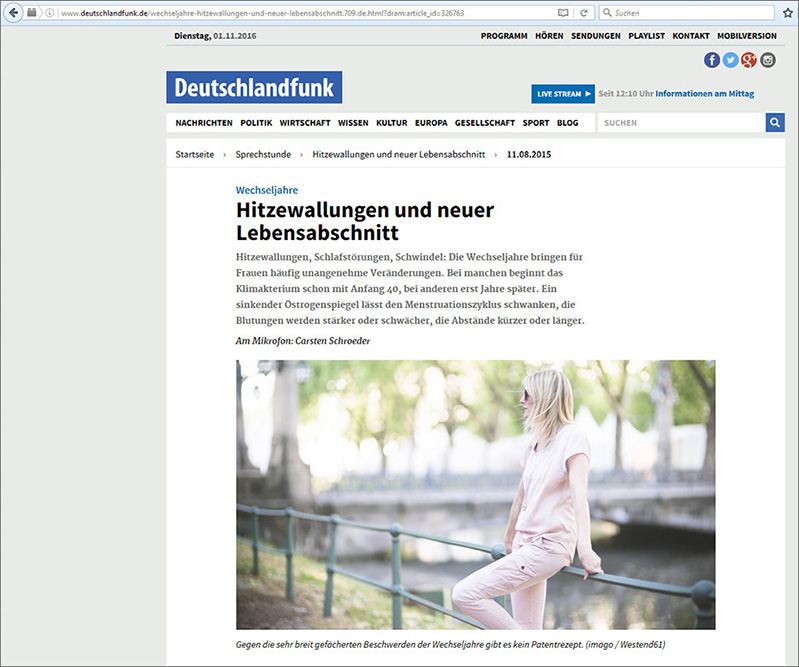Open the KONTAKT menu item
This screenshot has height=667, width=799.
tap(691, 36)
